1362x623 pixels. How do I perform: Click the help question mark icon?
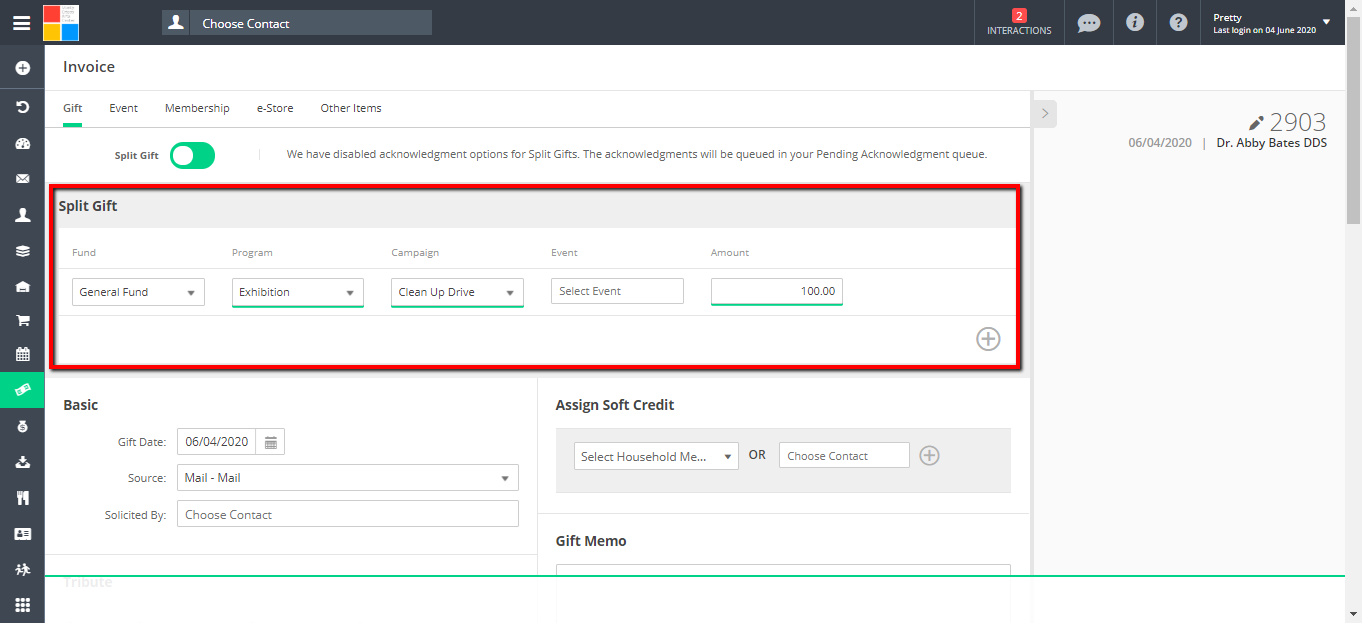[x=1179, y=23]
